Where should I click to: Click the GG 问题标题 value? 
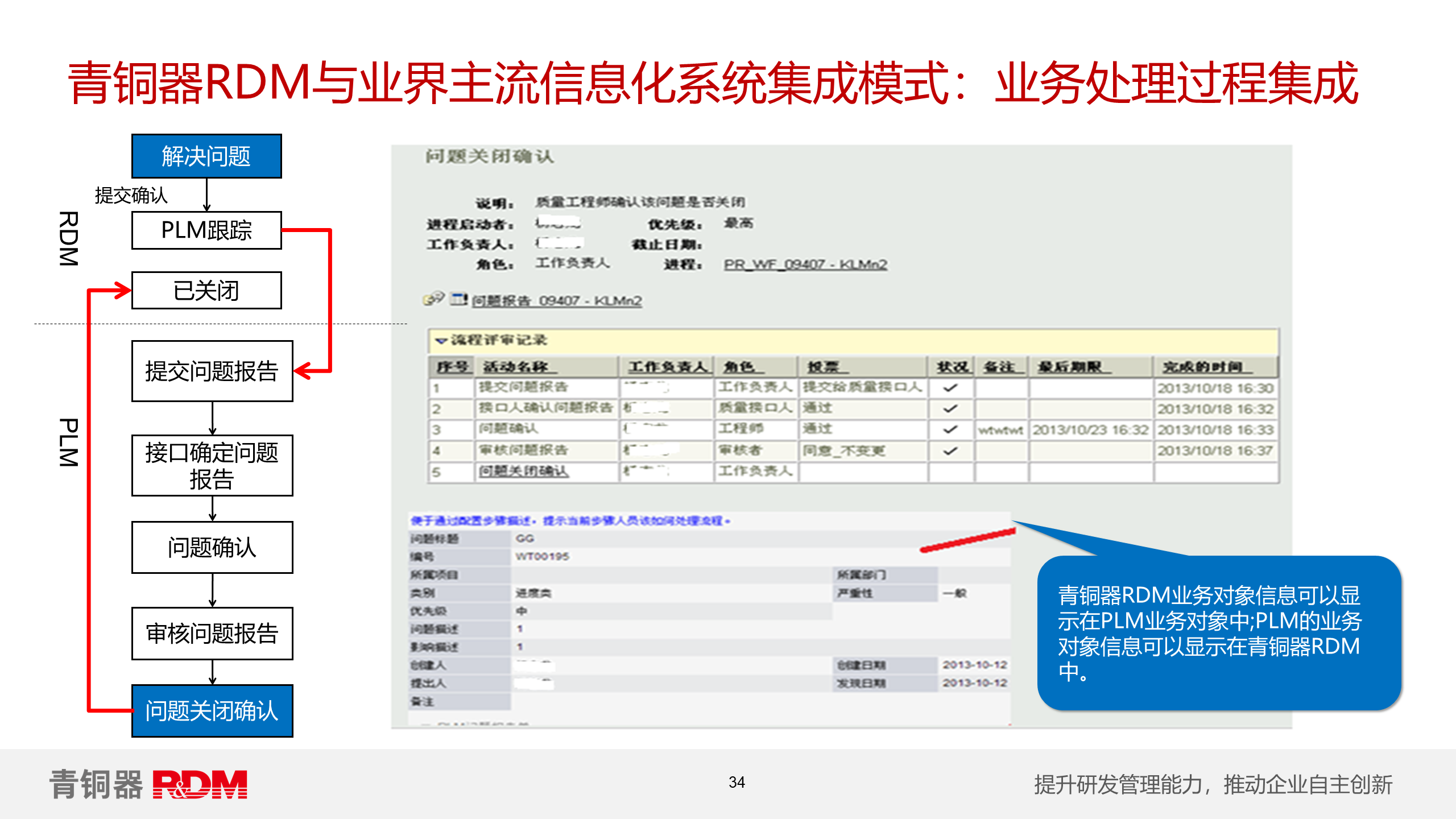click(x=524, y=538)
